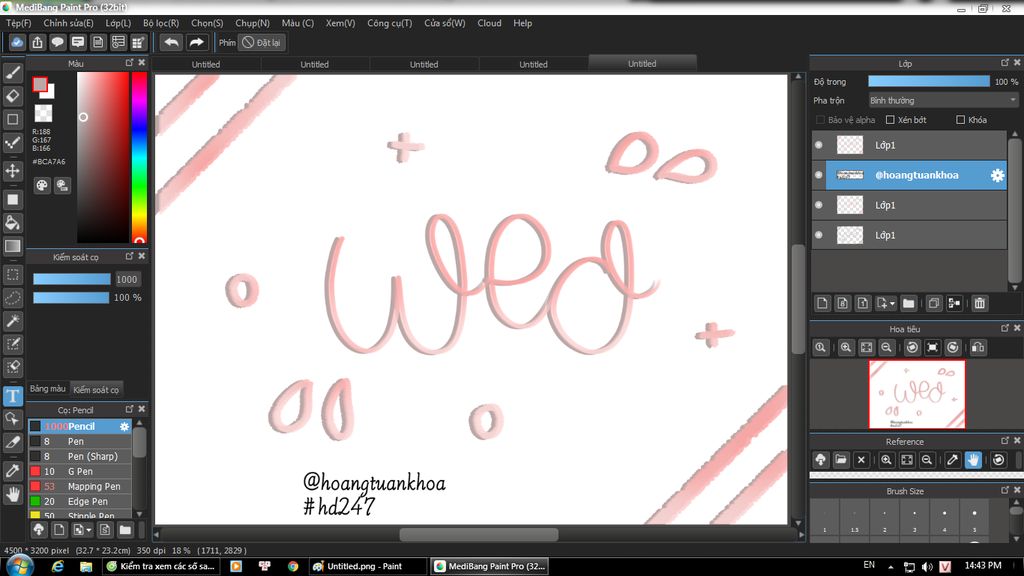1024x576 pixels.
Task: Click the Navigator canvas thumbnail
Action: point(917,394)
